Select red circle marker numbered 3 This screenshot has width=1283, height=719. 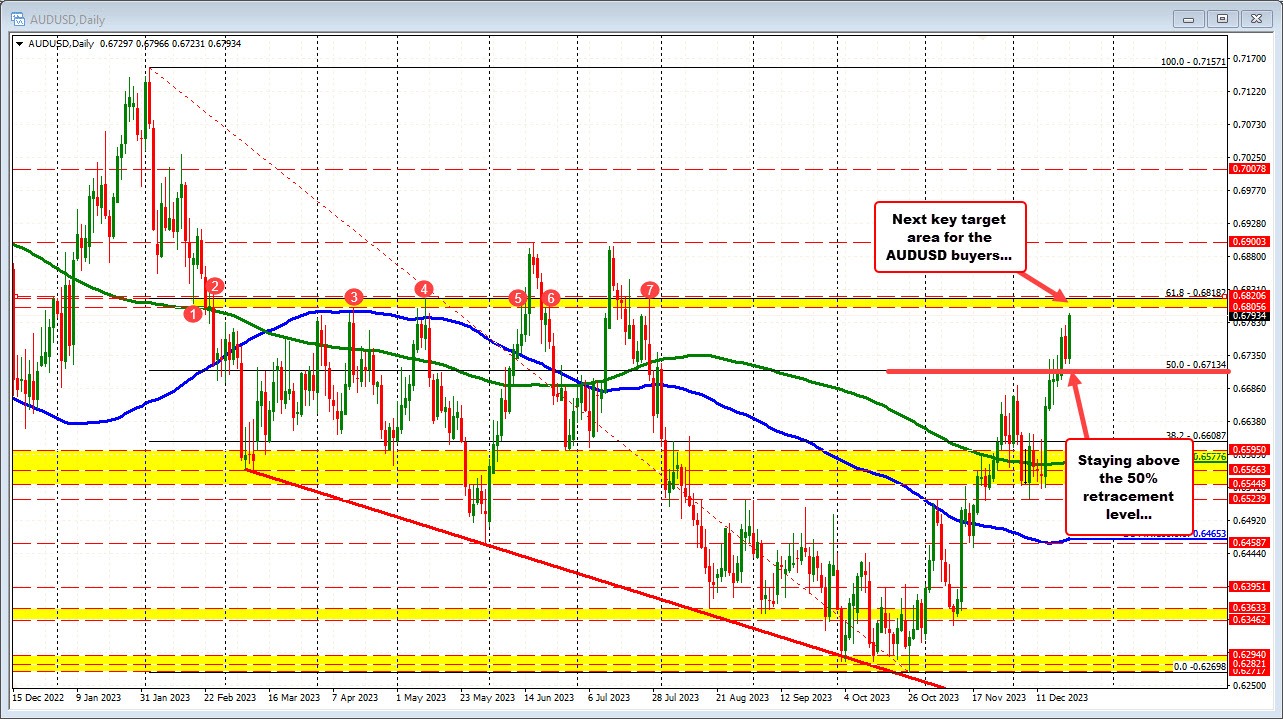[x=352, y=297]
